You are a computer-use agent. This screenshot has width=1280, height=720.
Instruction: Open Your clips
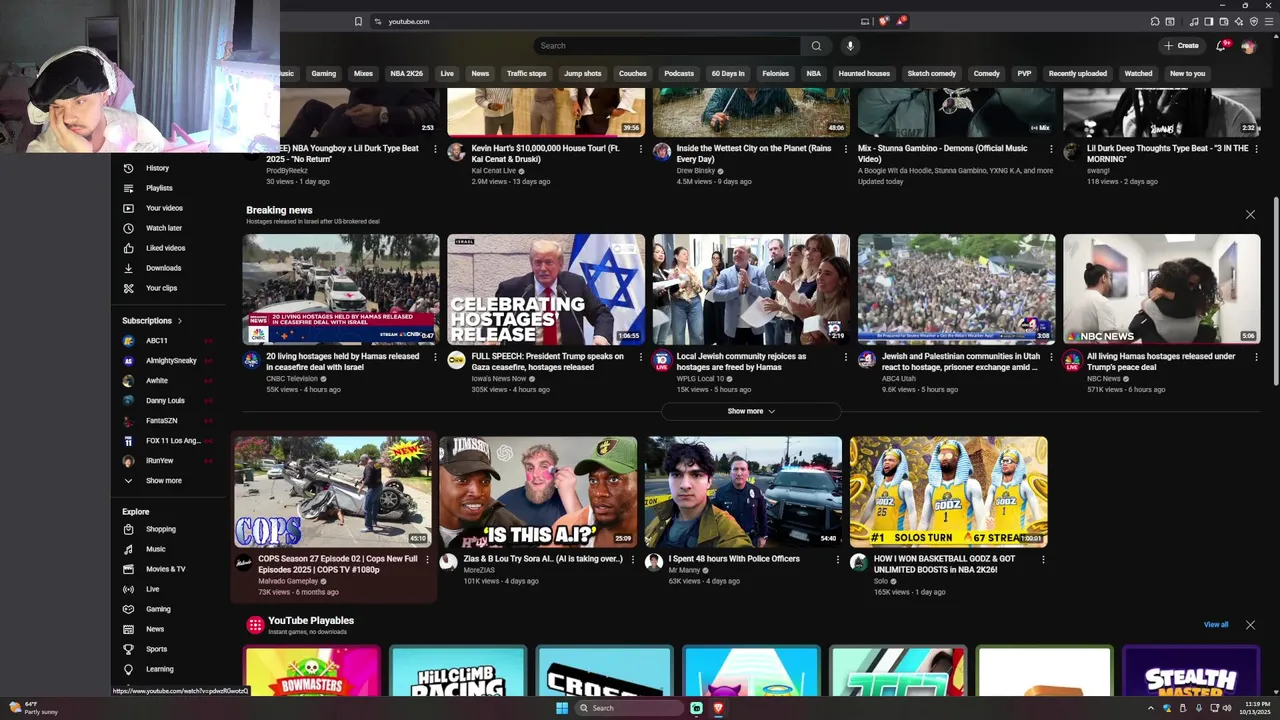168,288
